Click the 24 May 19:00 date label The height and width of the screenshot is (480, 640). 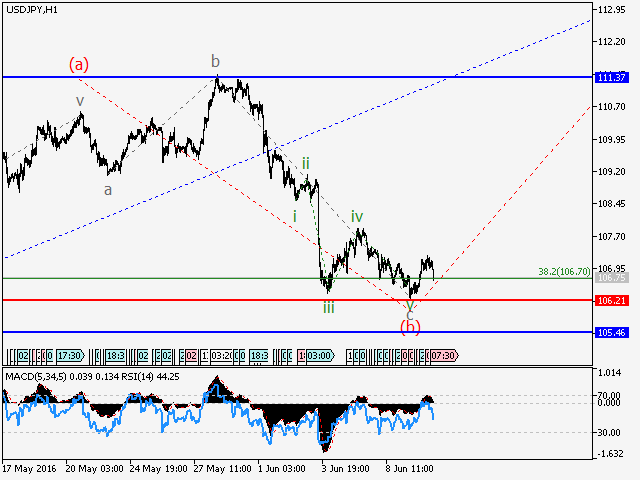coord(158,469)
